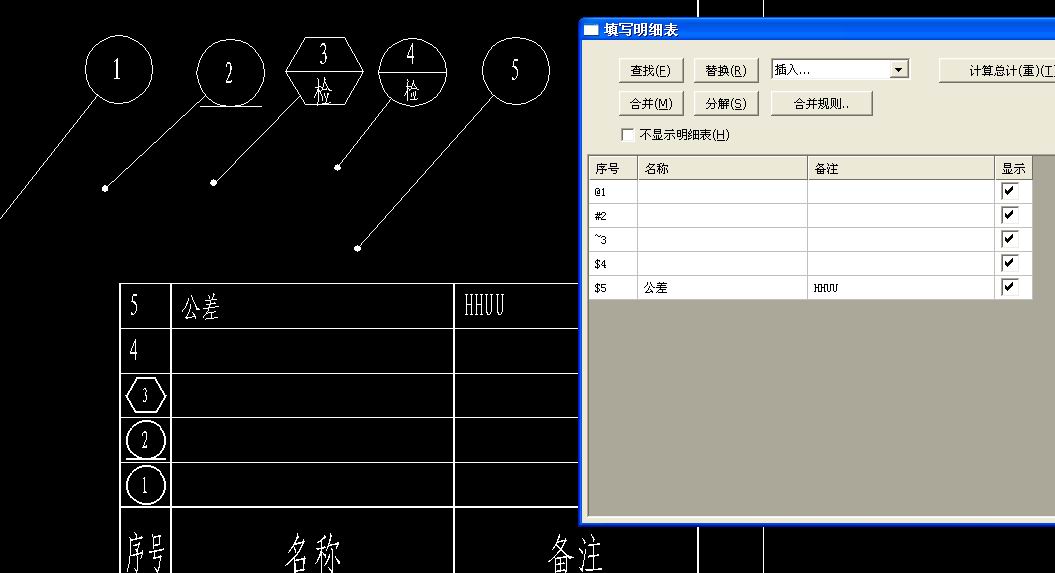
Task: Toggle the 显示 checkbox for row ~3
Action: [1009, 239]
